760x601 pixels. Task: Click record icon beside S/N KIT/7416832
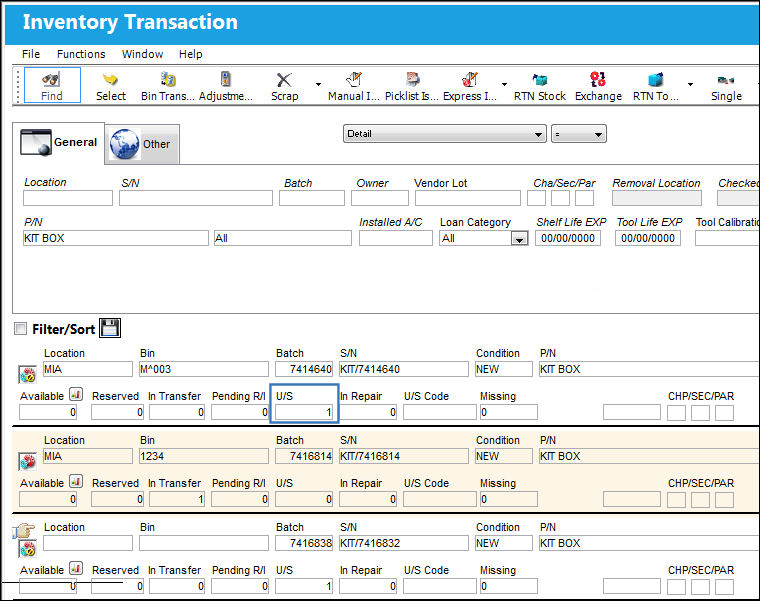(x=28, y=549)
